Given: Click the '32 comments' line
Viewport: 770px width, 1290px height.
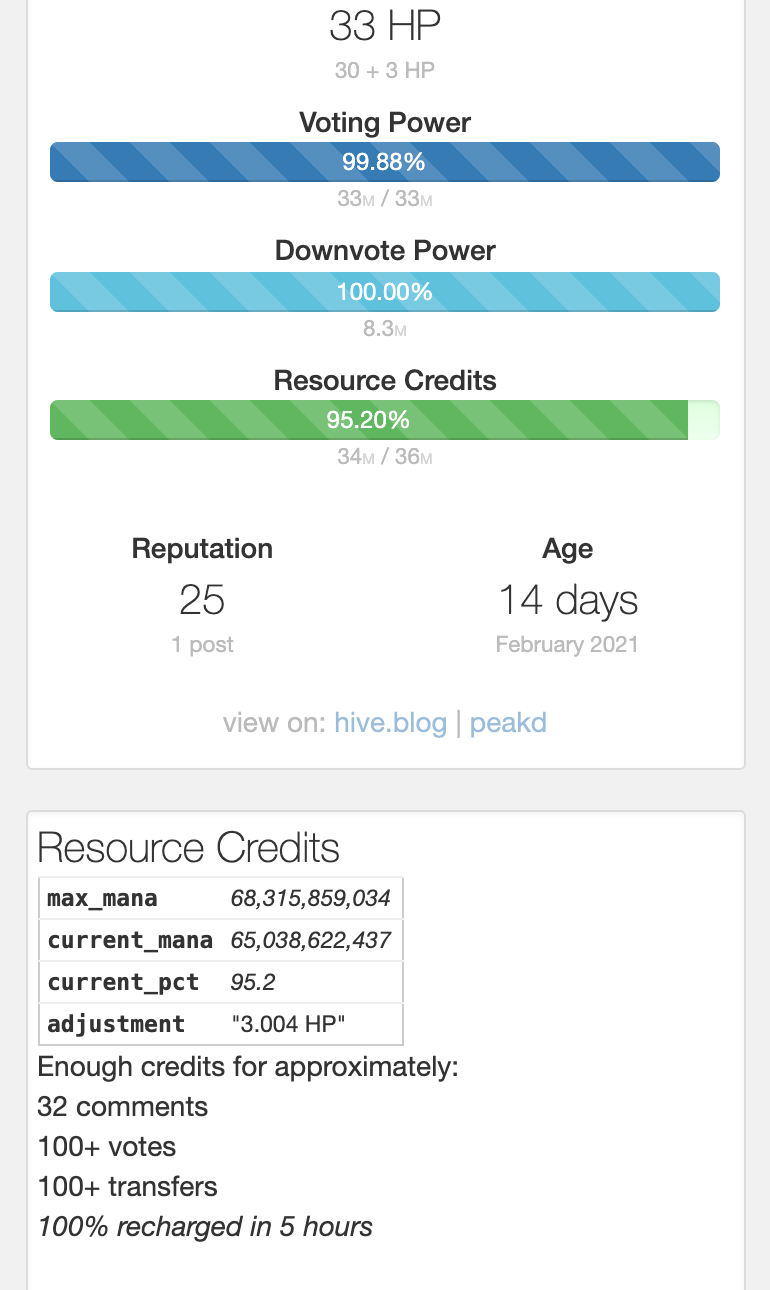Looking at the screenshot, I should (x=123, y=1107).
